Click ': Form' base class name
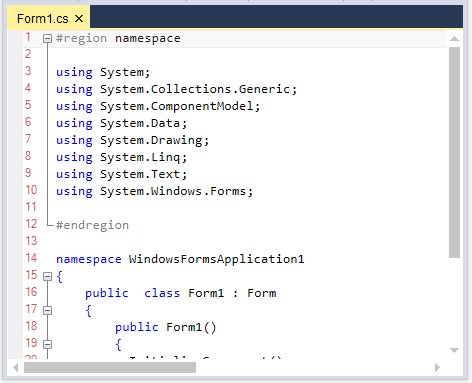Viewport: 472px width, 383px height. click(255, 293)
